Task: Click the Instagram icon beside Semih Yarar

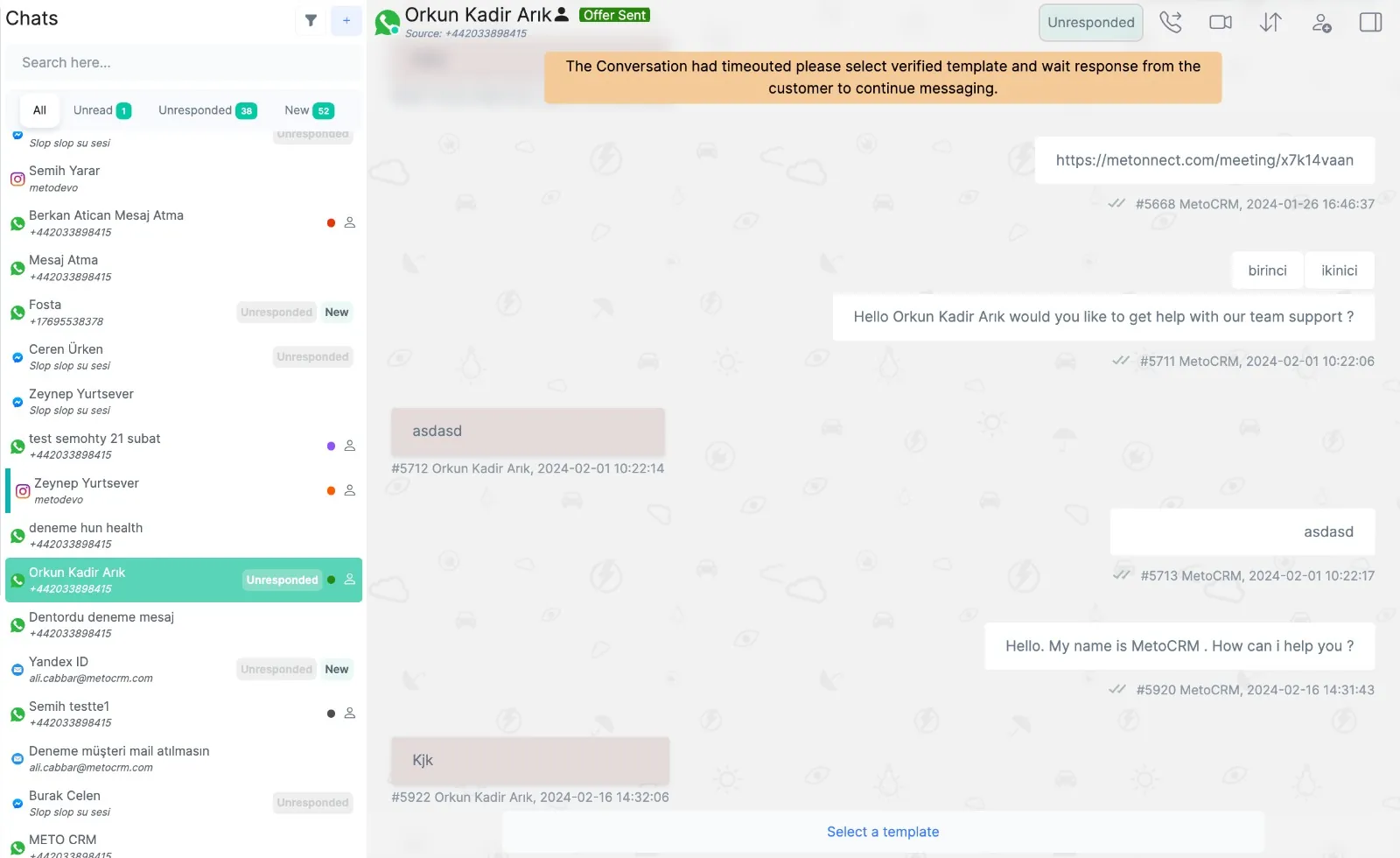Action: [x=17, y=179]
